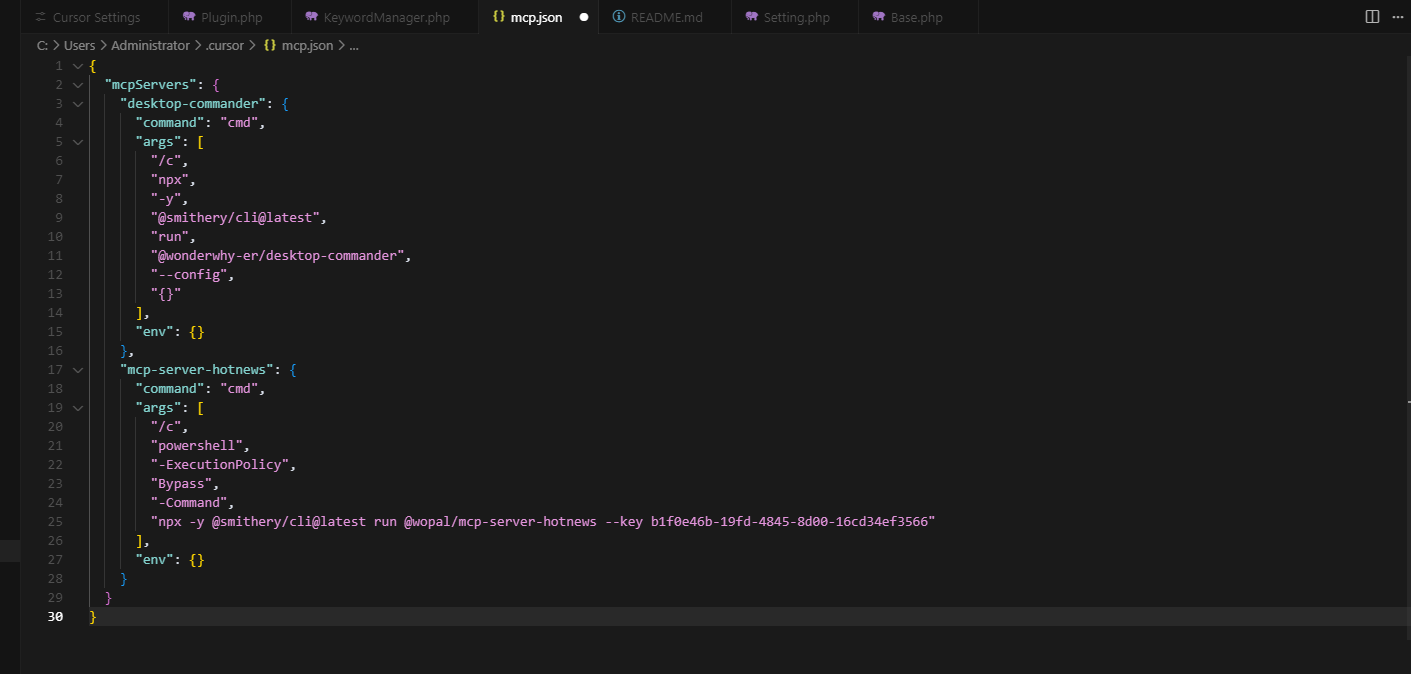
Task: Switch to the Setting.php tab
Action: (x=796, y=17)
